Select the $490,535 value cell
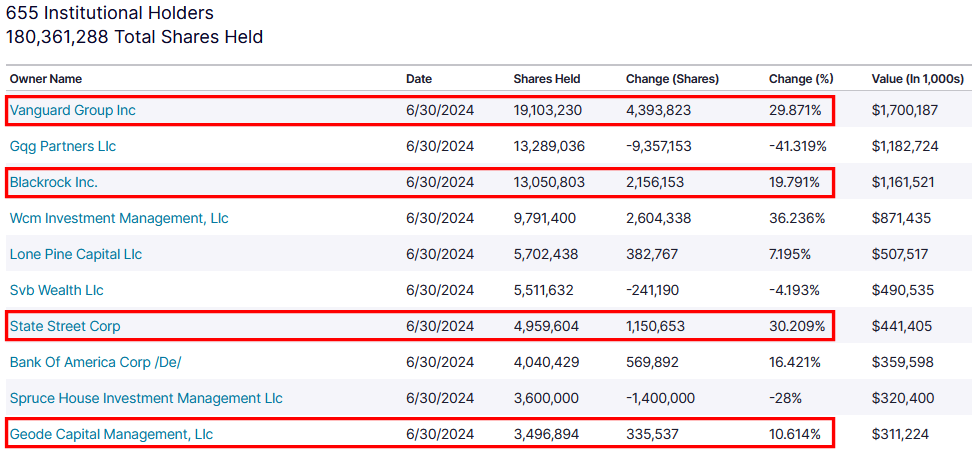 [903, 291]
